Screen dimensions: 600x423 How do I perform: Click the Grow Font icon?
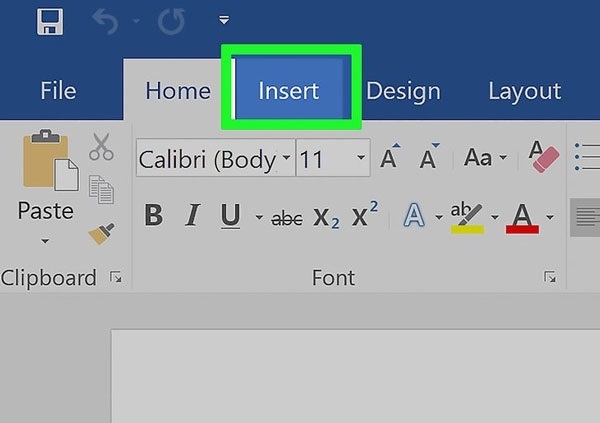click(x=390, y=158)
